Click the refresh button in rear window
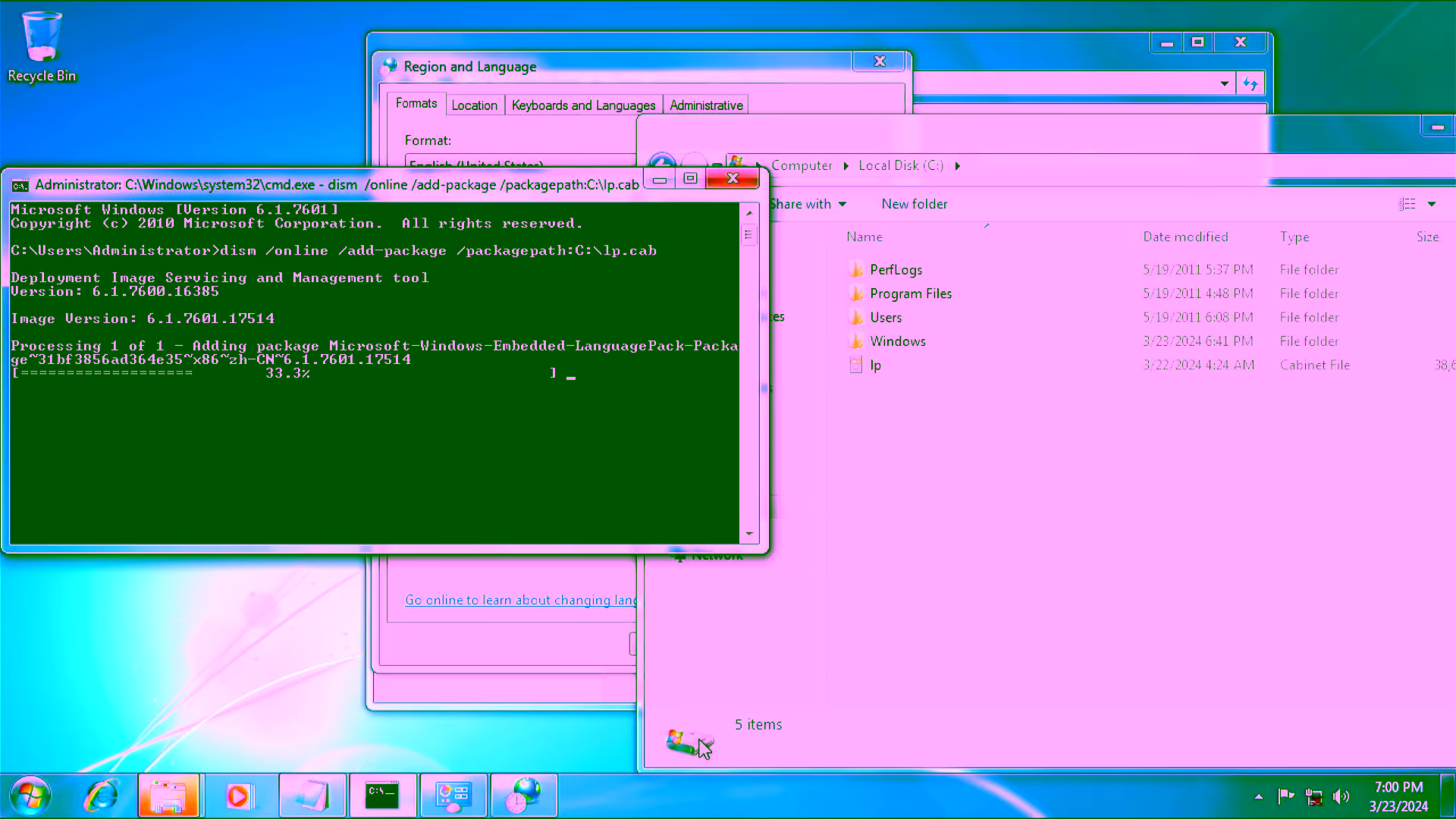 pos(1250,83)
